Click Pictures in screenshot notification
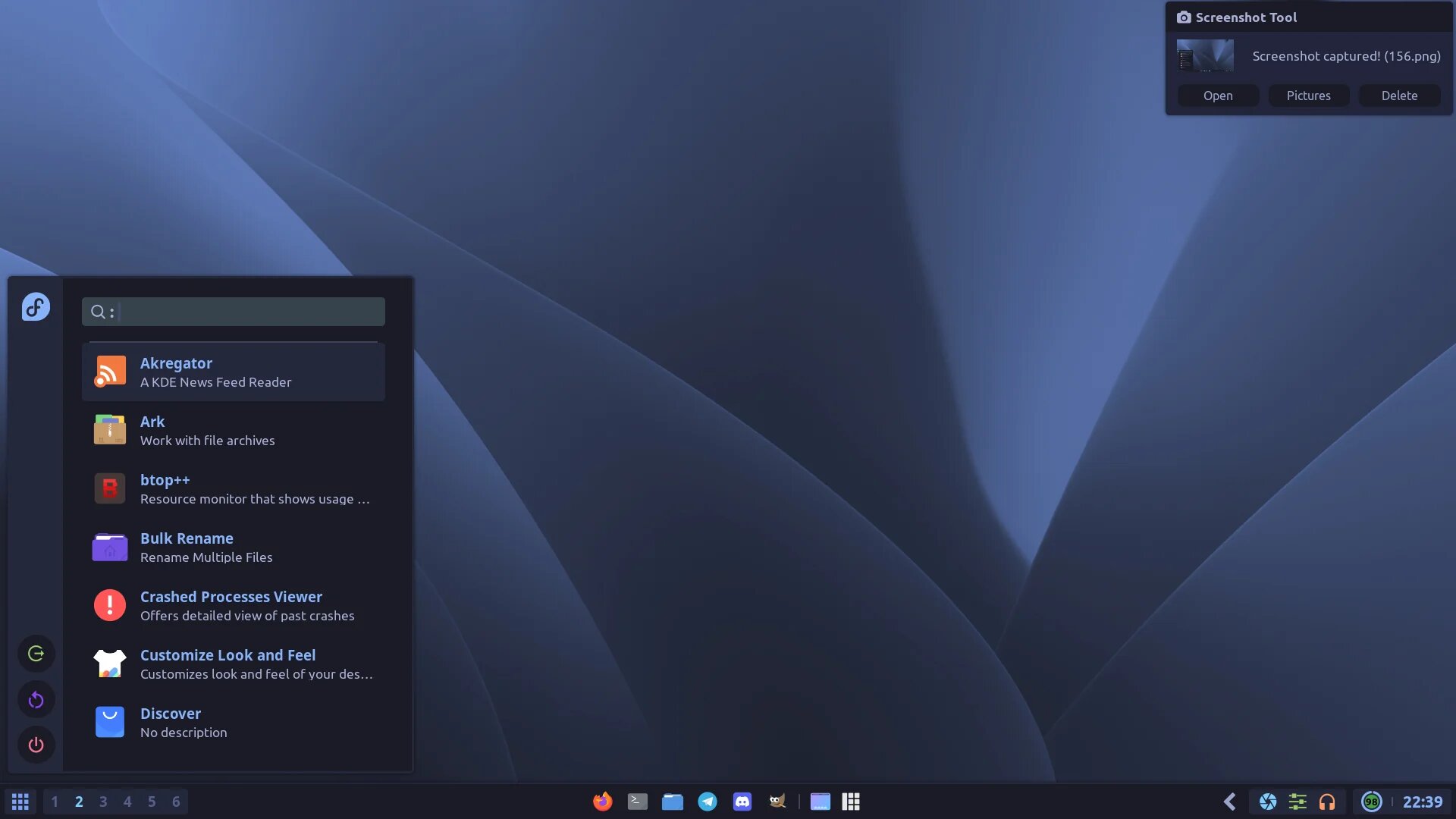The width and height of the screenshot is (1456, 819). [1308, 96]
